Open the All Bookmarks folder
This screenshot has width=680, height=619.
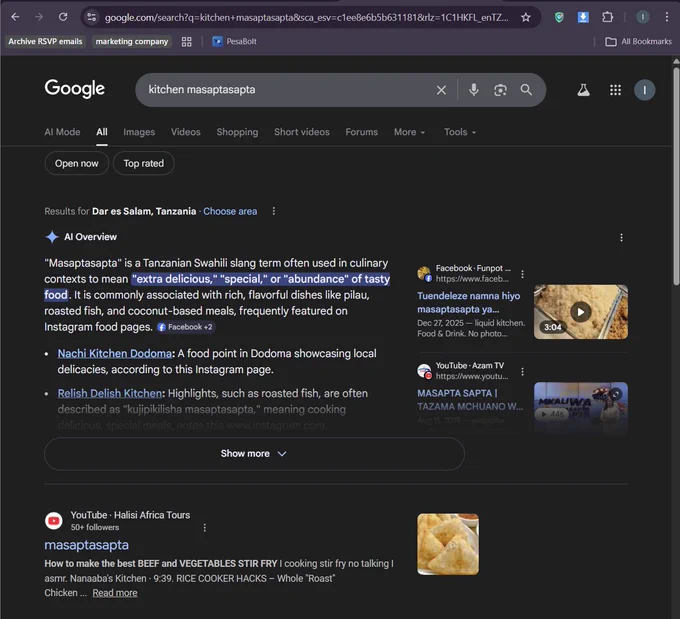click(638, 42)
